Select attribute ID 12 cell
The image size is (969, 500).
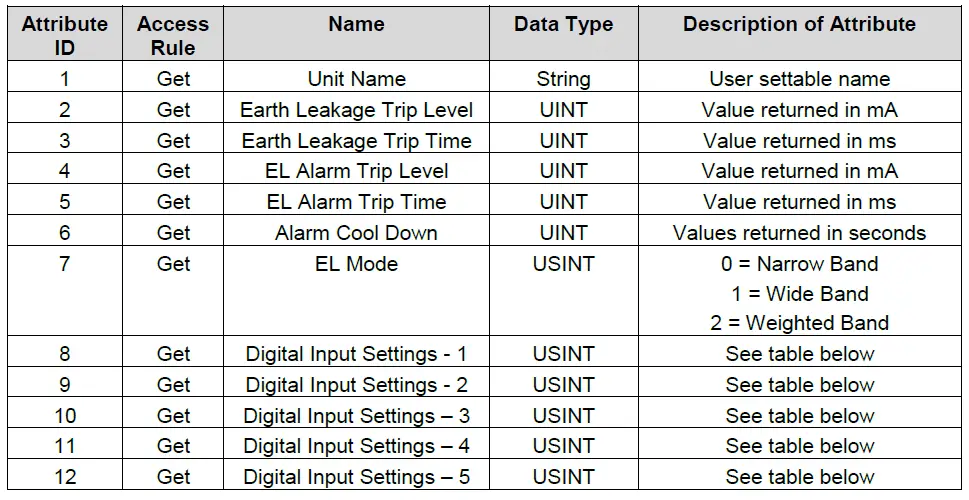[x=64, y=477]
